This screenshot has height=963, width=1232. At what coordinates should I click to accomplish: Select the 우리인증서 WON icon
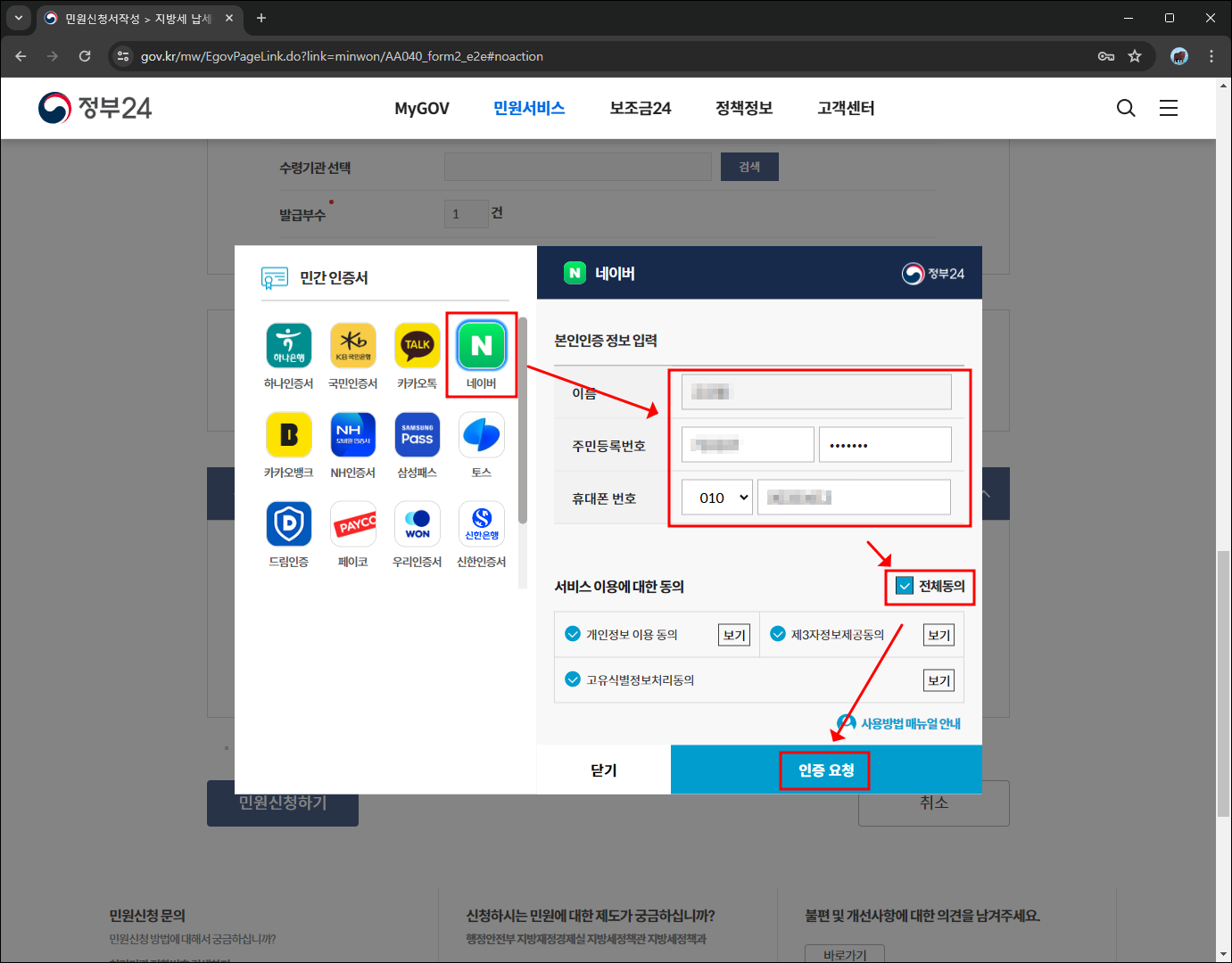click(x=418, y=523)
